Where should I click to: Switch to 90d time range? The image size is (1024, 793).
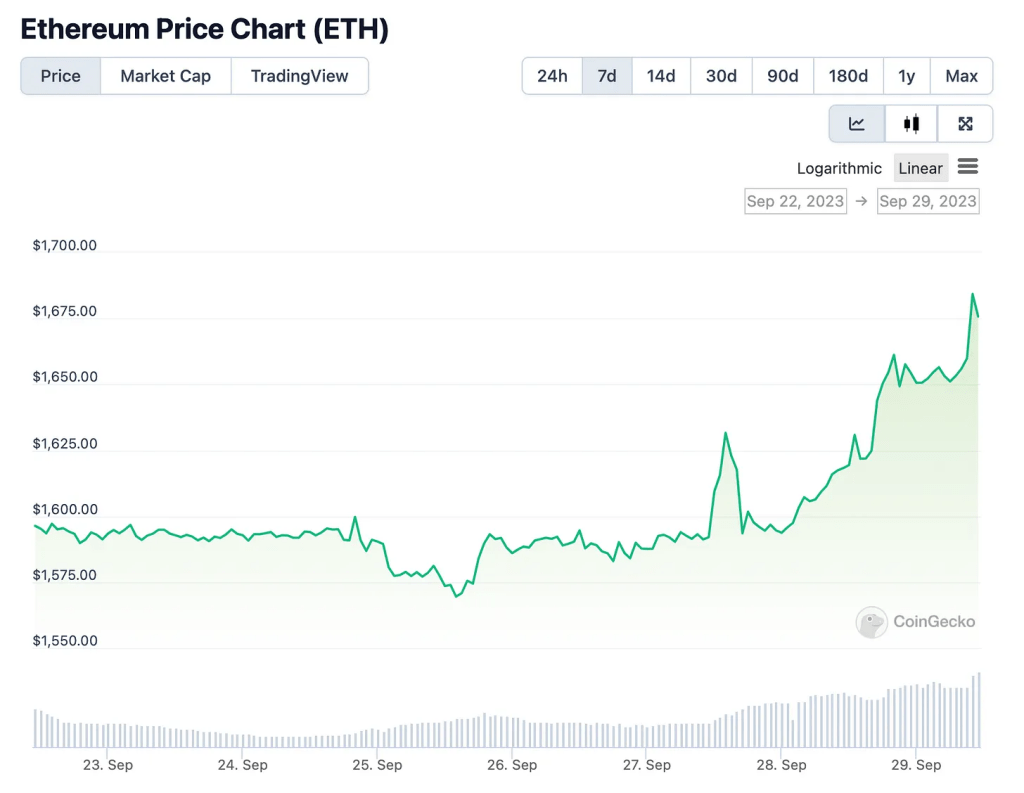click(x=783, y=76)
